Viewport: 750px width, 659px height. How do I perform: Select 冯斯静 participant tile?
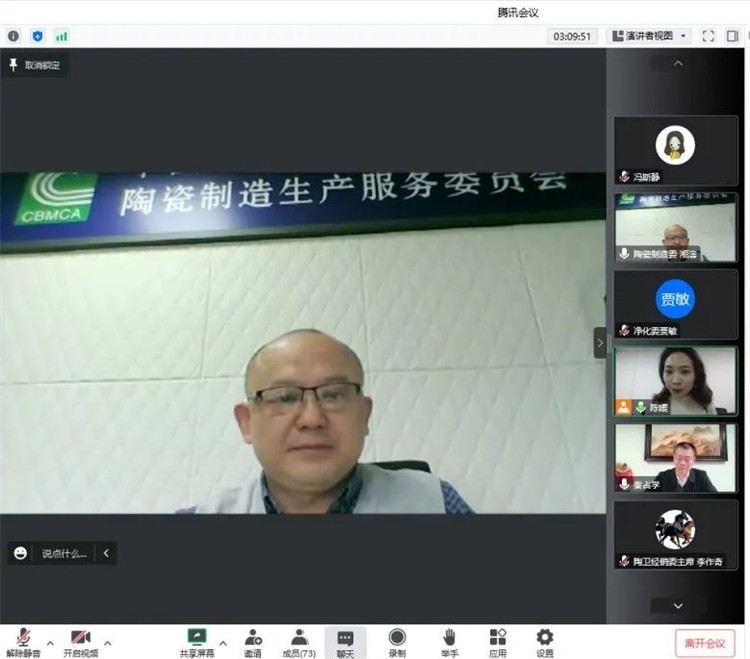675,151
